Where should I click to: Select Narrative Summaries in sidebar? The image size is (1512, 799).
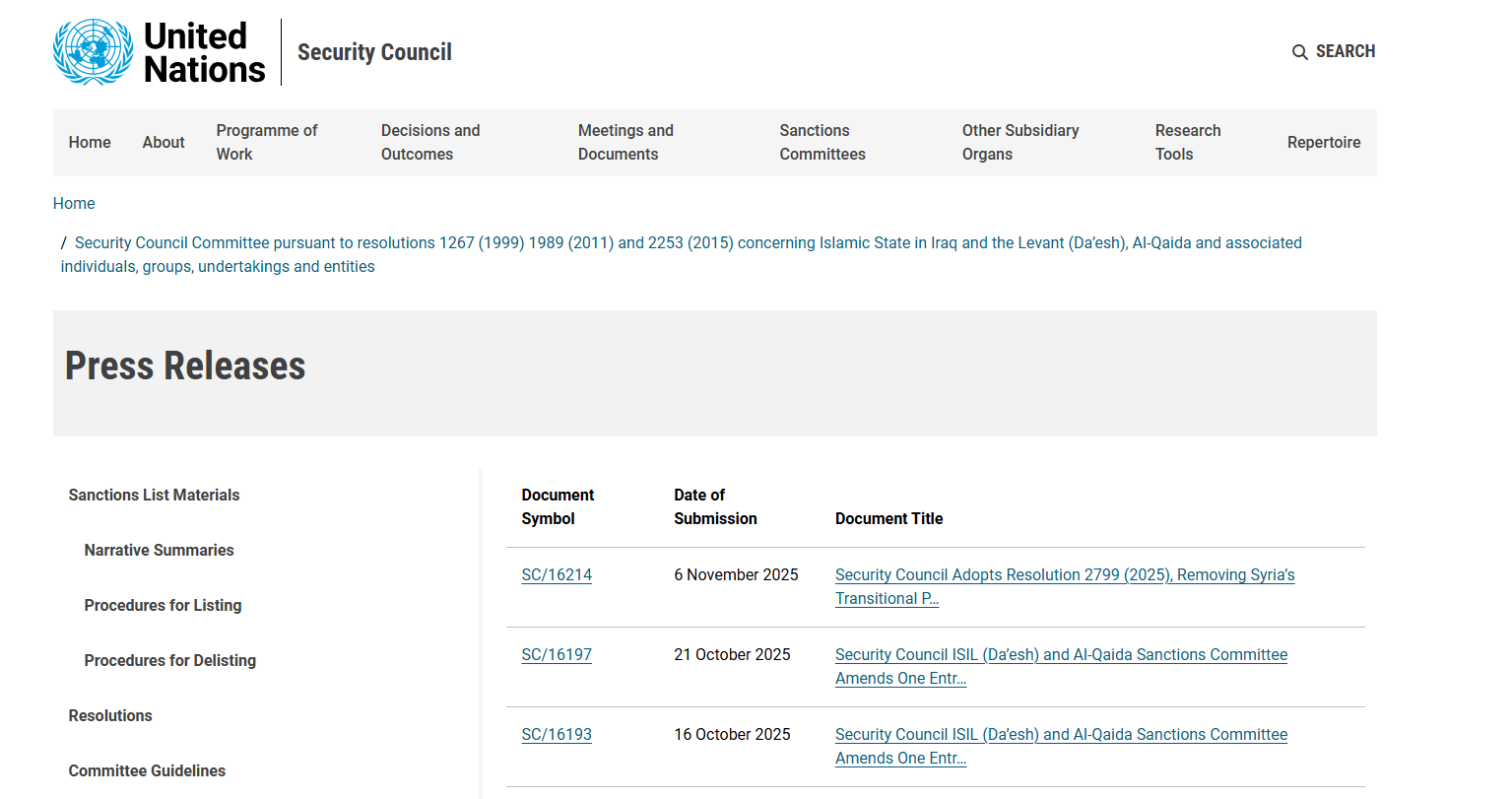[159, 551]
